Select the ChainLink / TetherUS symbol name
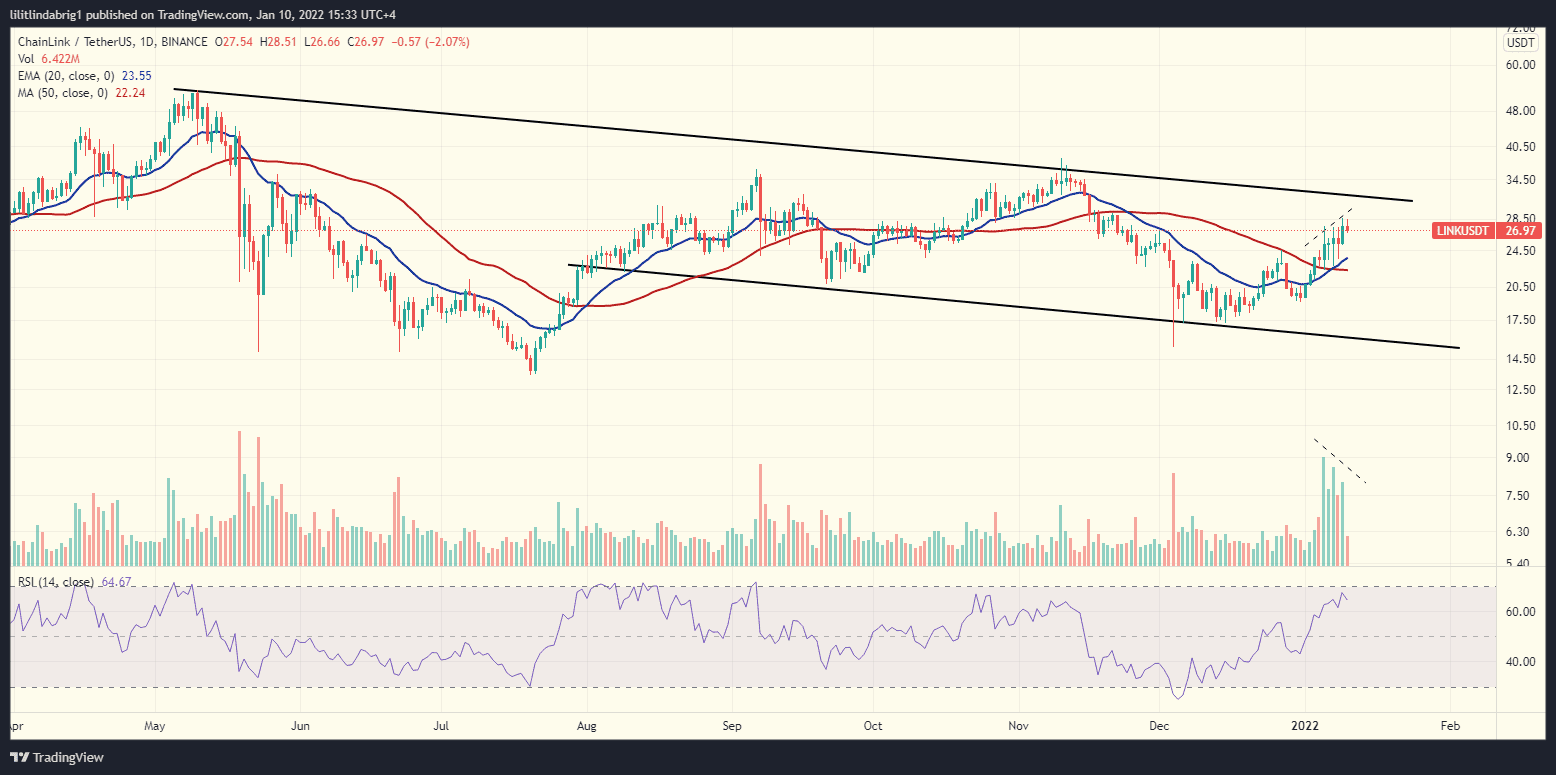The image size is (1556, 775). pyautogui.click(x=75, y=42)
